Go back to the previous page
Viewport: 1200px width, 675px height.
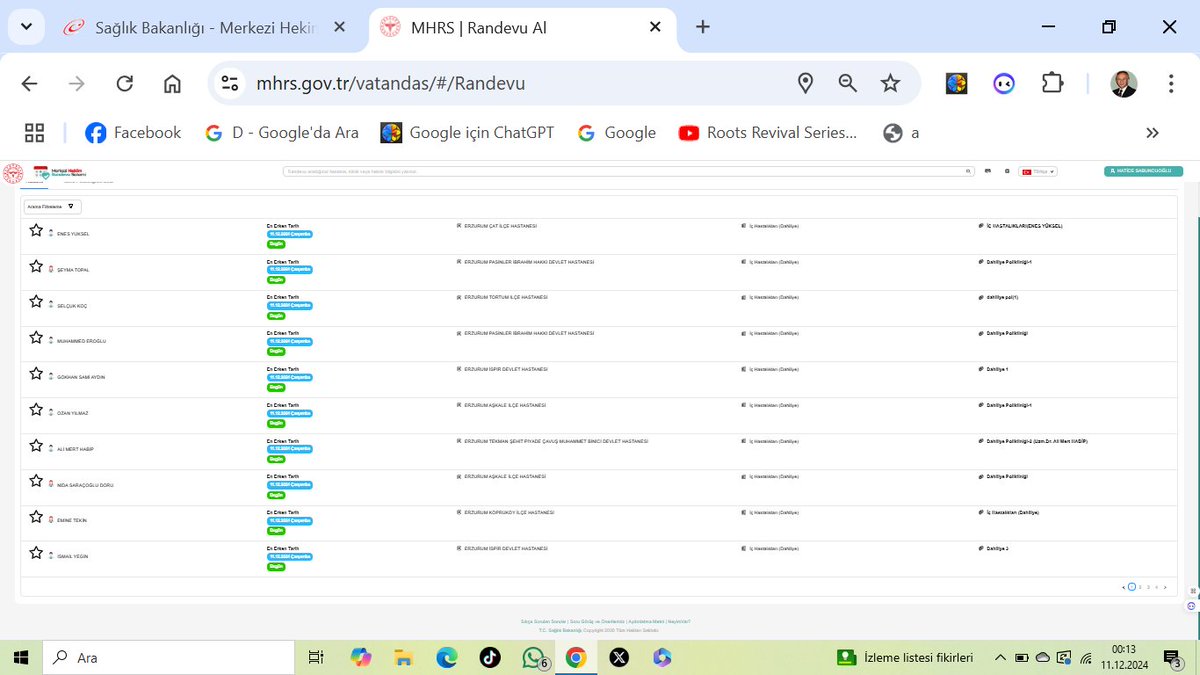pos(29,83)
